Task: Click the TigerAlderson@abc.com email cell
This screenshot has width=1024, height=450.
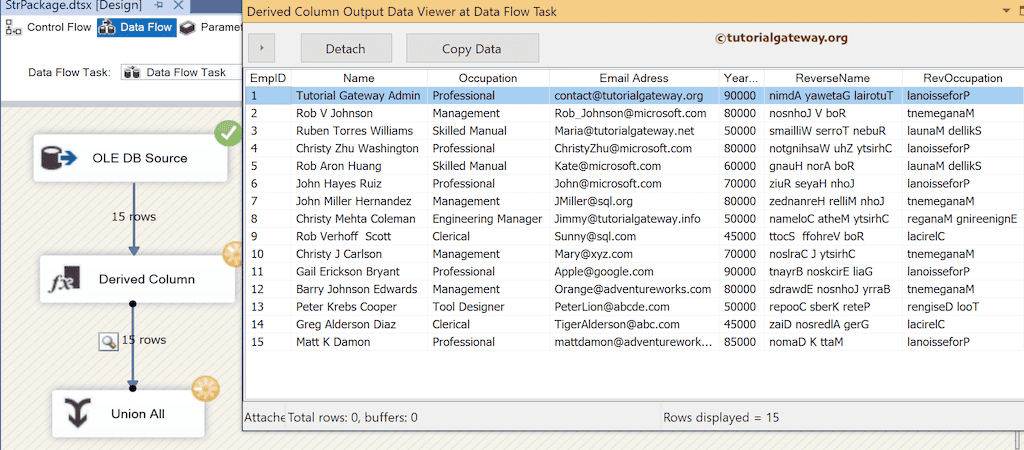Action: point(633,325)
